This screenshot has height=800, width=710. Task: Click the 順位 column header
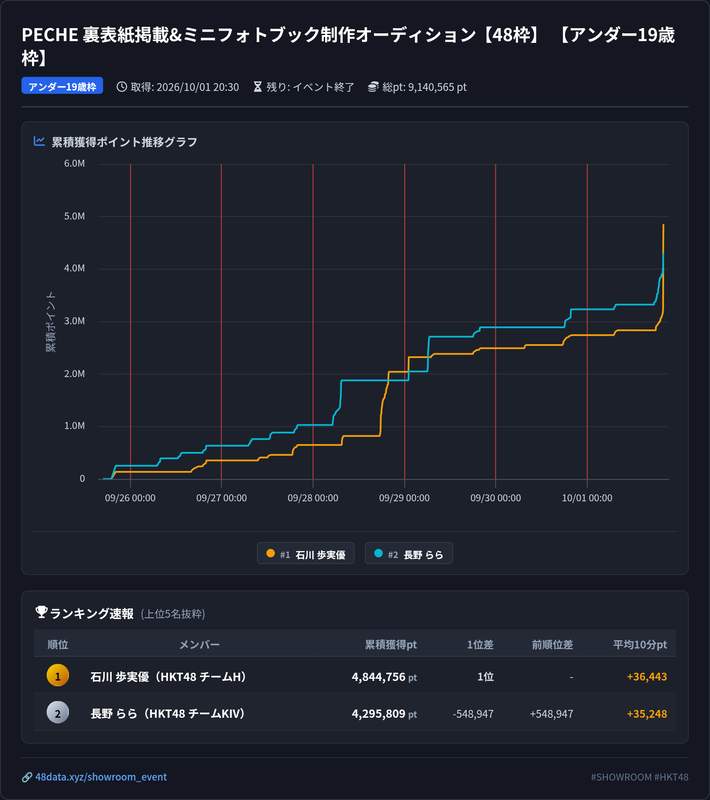tap(58, 644)
